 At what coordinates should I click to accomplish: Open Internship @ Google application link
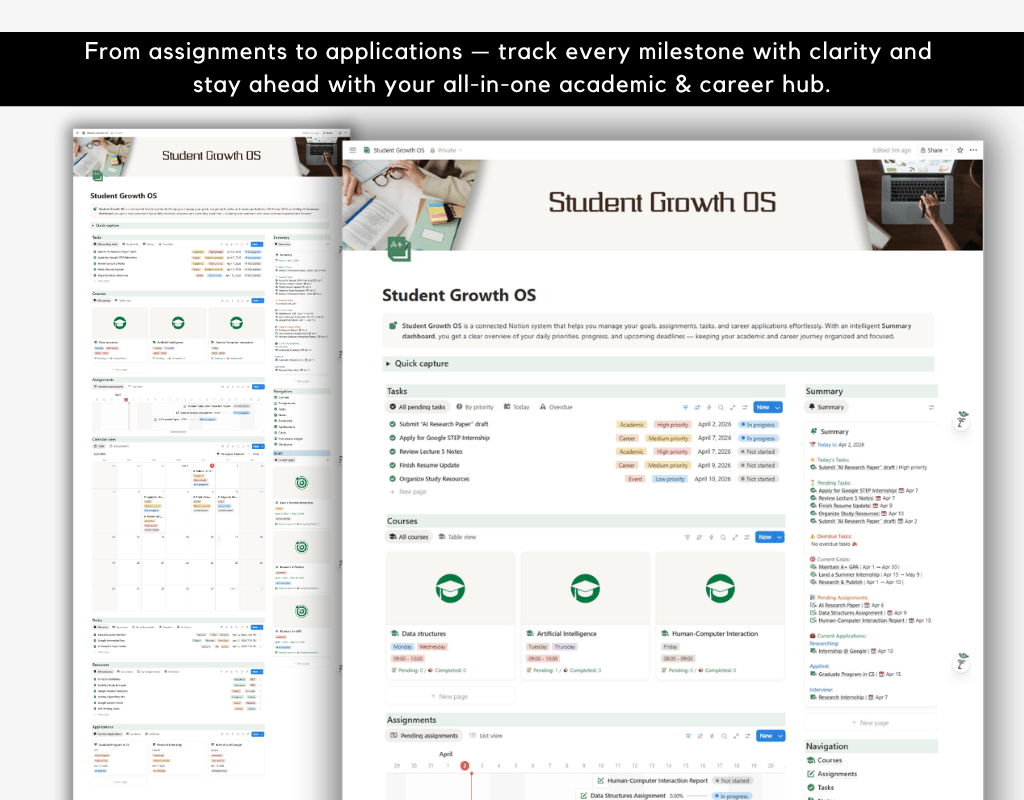tap(844, 651)
